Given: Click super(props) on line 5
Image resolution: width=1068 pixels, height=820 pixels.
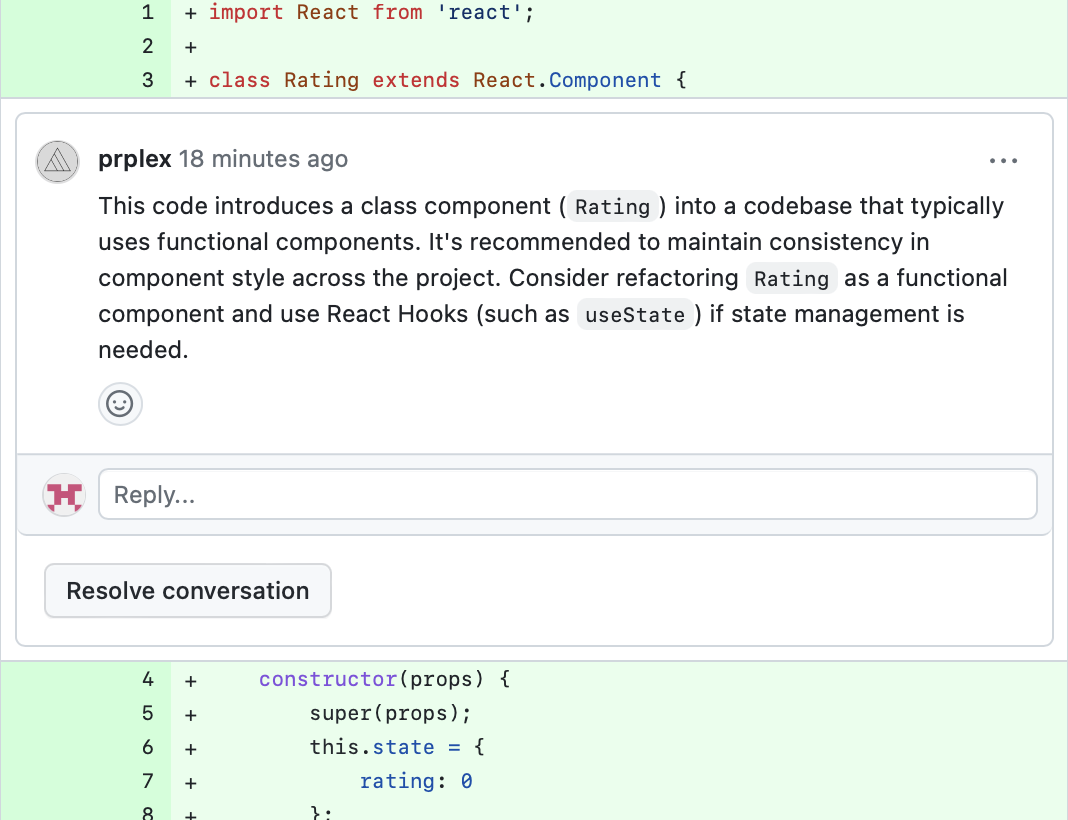Looking at the screenshot, I should [388, 713].
